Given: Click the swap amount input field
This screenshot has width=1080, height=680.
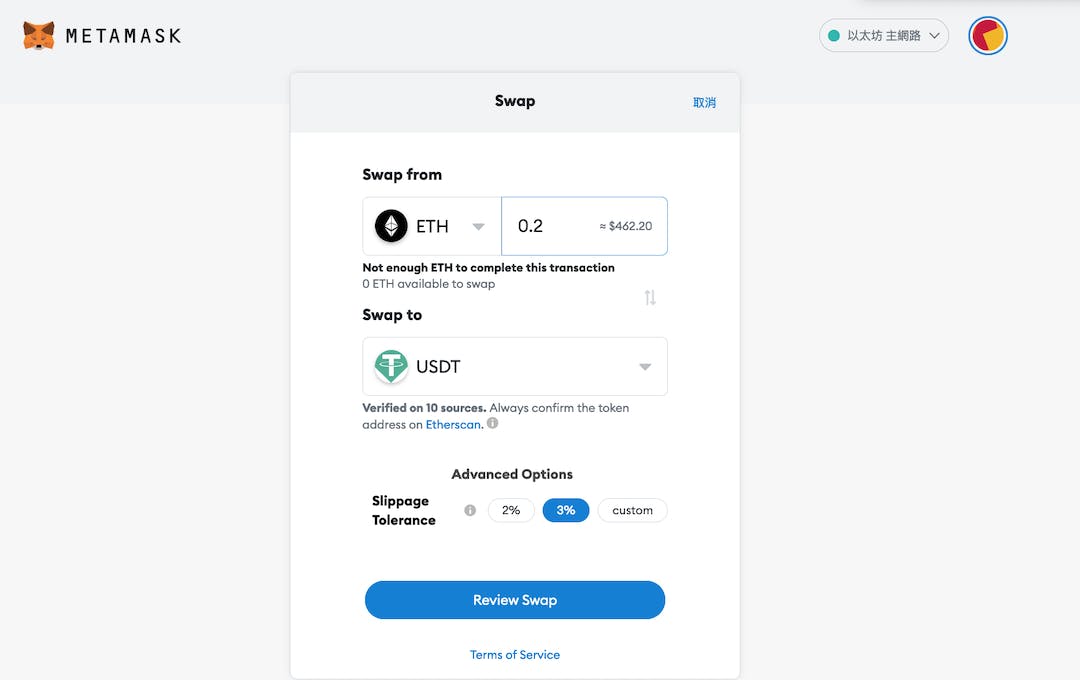Looking at the screenshot, I should pyautogui.click(x=550, y=226).
